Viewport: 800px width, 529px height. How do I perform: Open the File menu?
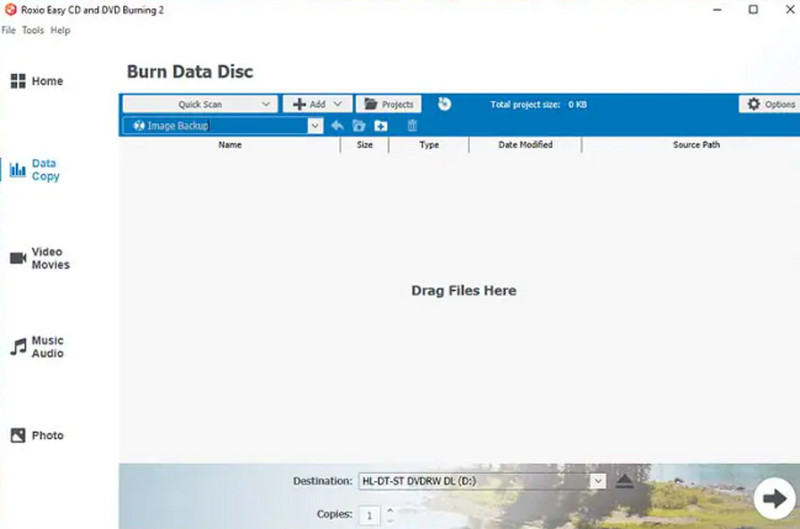[9, 31]
